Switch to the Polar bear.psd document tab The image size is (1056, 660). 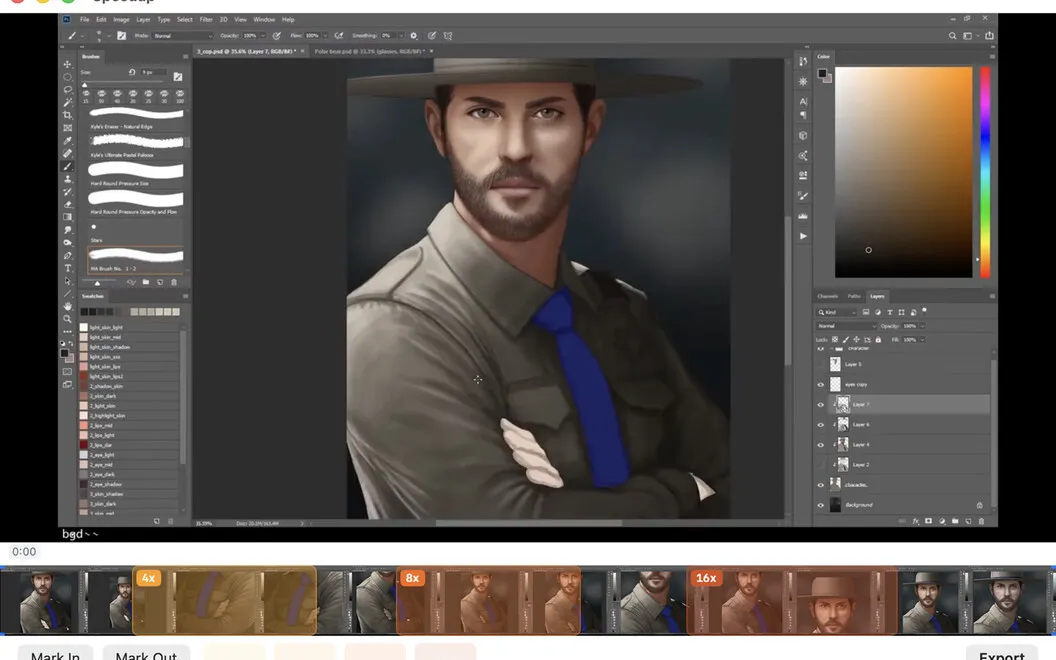click(370, 51)
